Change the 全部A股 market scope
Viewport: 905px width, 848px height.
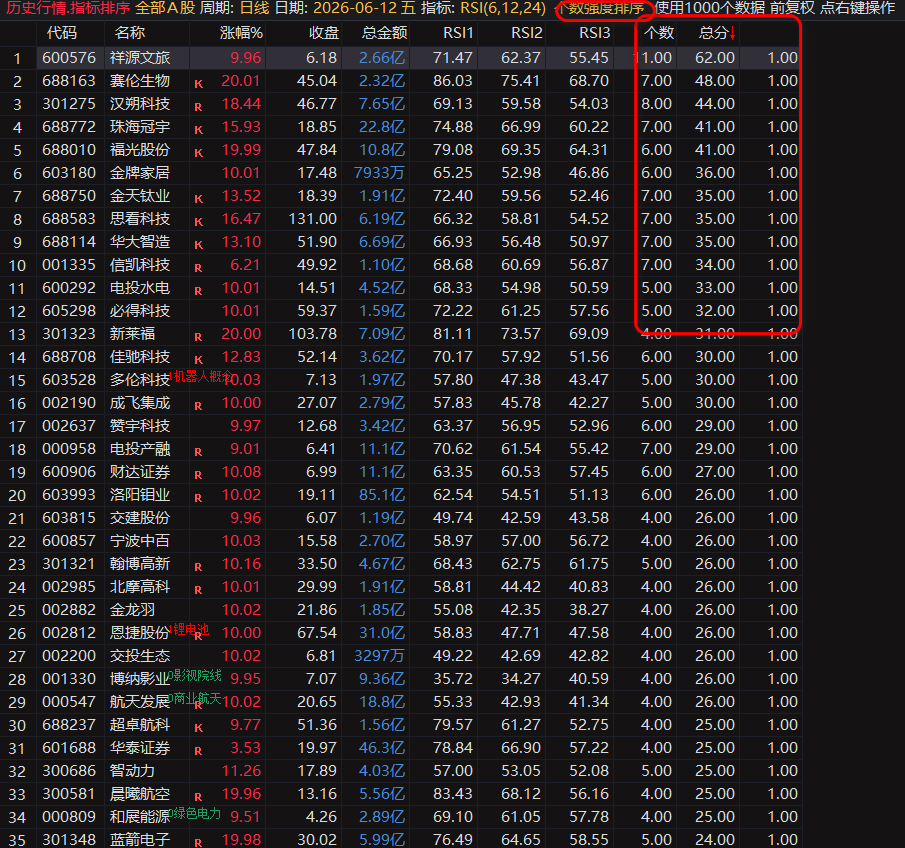pyautogui.click(x=165, y=9)
